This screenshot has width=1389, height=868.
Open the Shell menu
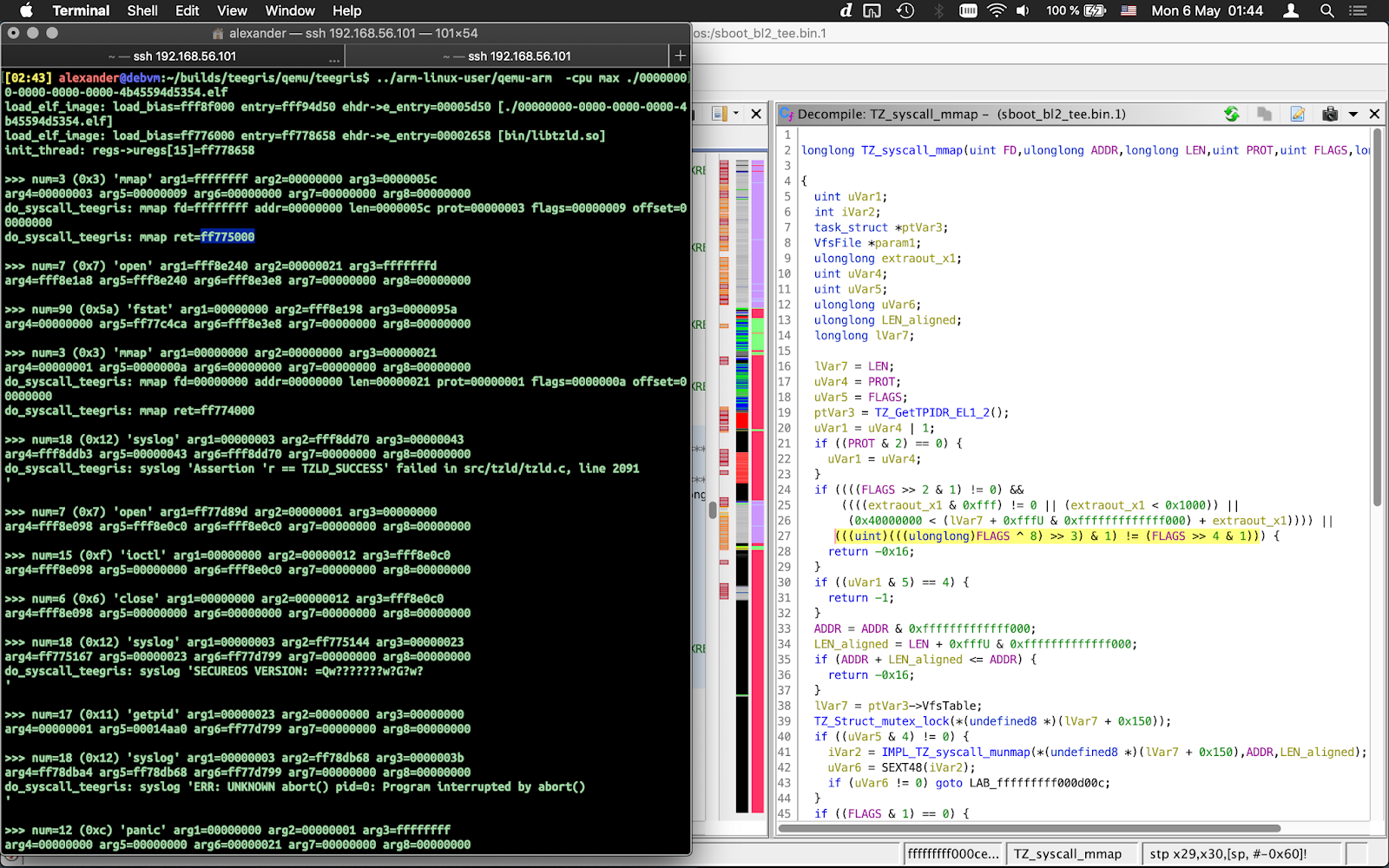click(142, 10)
